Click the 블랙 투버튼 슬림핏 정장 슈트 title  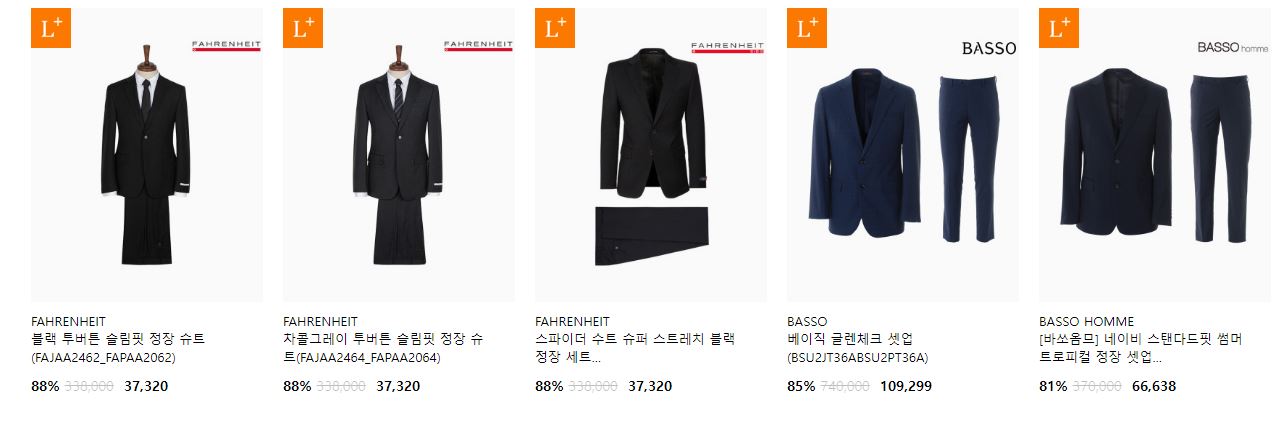pos(118,339)
